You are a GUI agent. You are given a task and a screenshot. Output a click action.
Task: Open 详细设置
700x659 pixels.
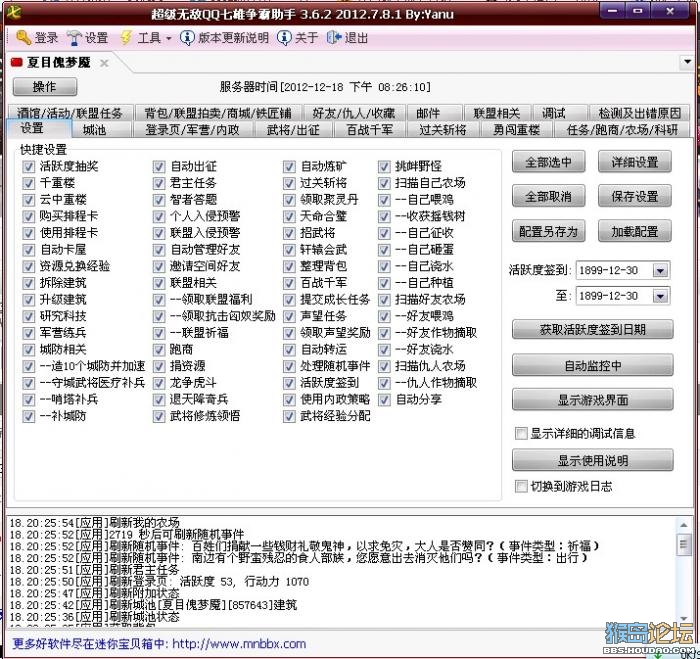tap(635, 162)
